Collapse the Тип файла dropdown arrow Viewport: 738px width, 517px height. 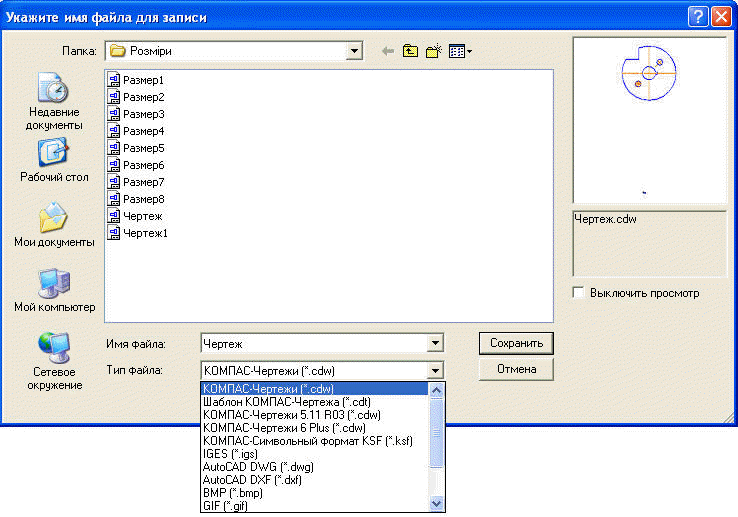(x=435, y=370)
